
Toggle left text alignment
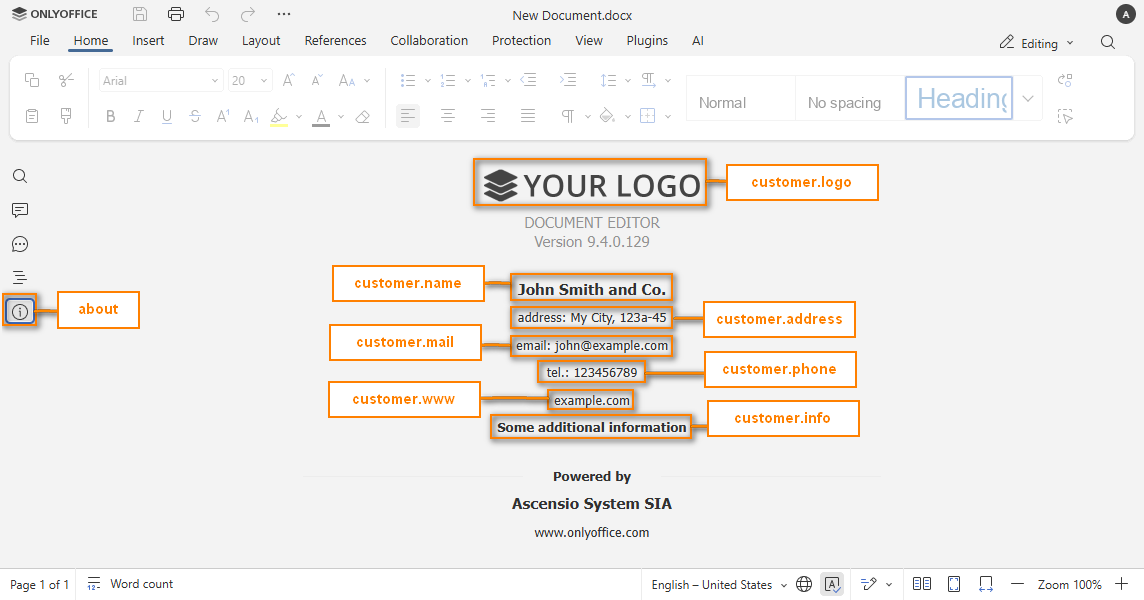point(408,116)
